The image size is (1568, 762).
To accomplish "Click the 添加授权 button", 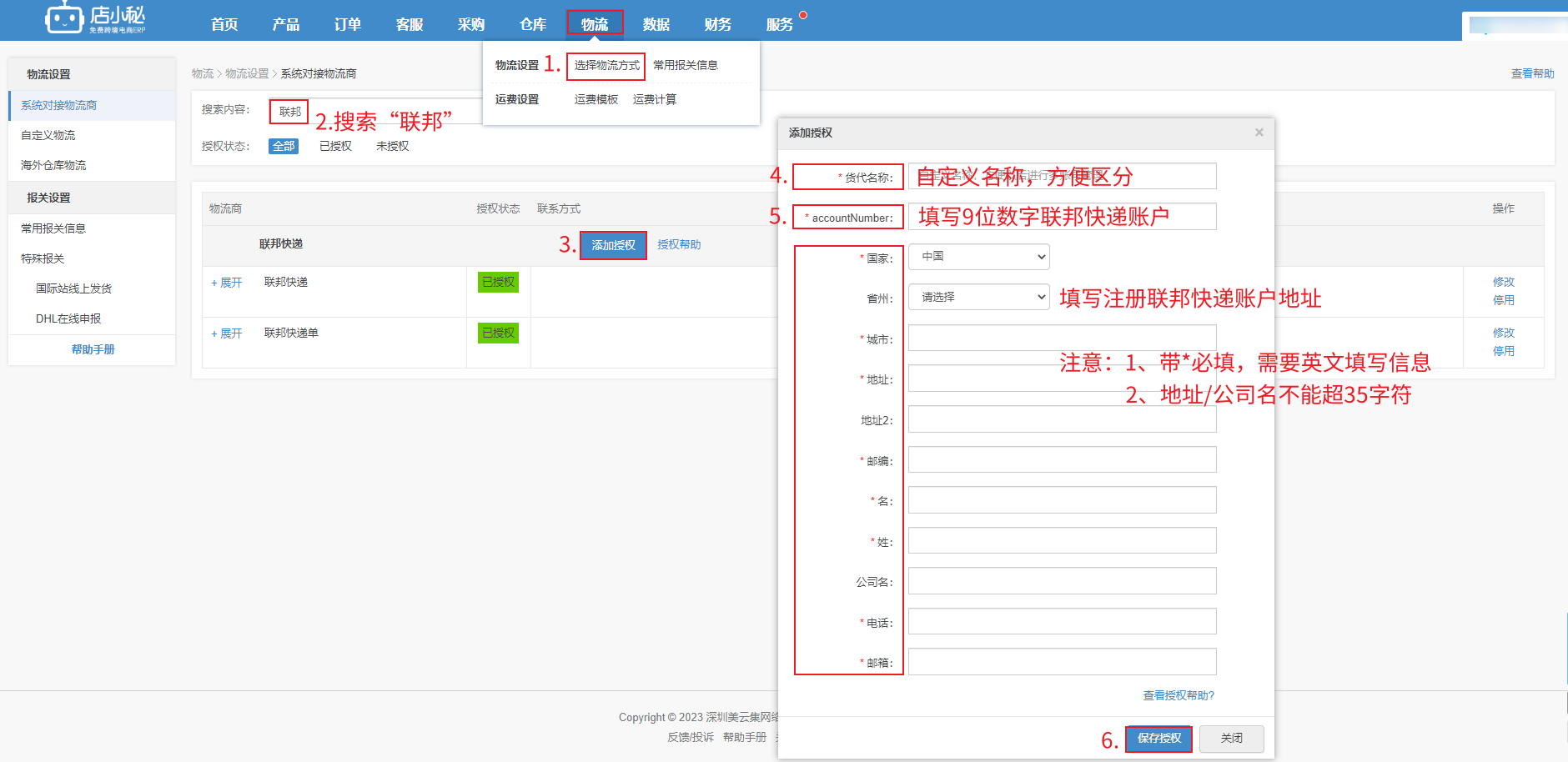I will pos(613,245).
